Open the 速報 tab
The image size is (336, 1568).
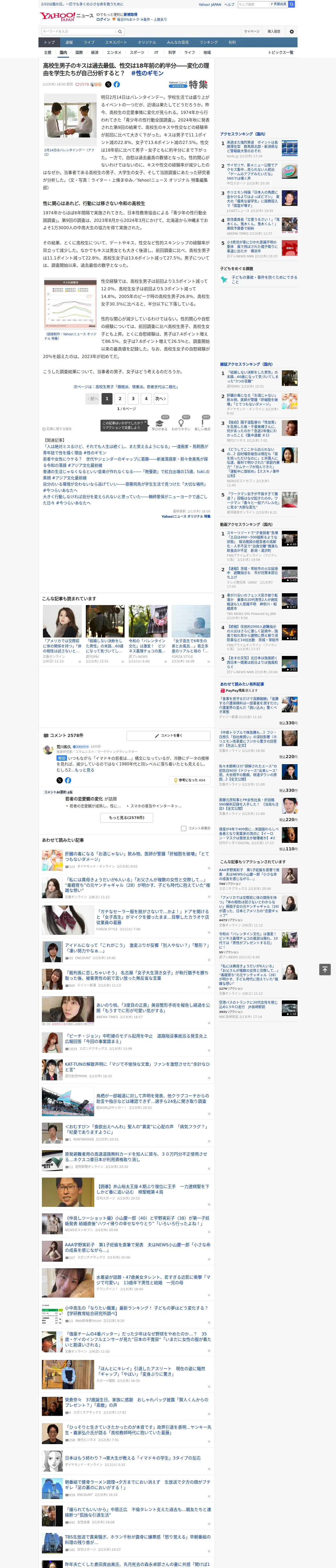point(69,42)
